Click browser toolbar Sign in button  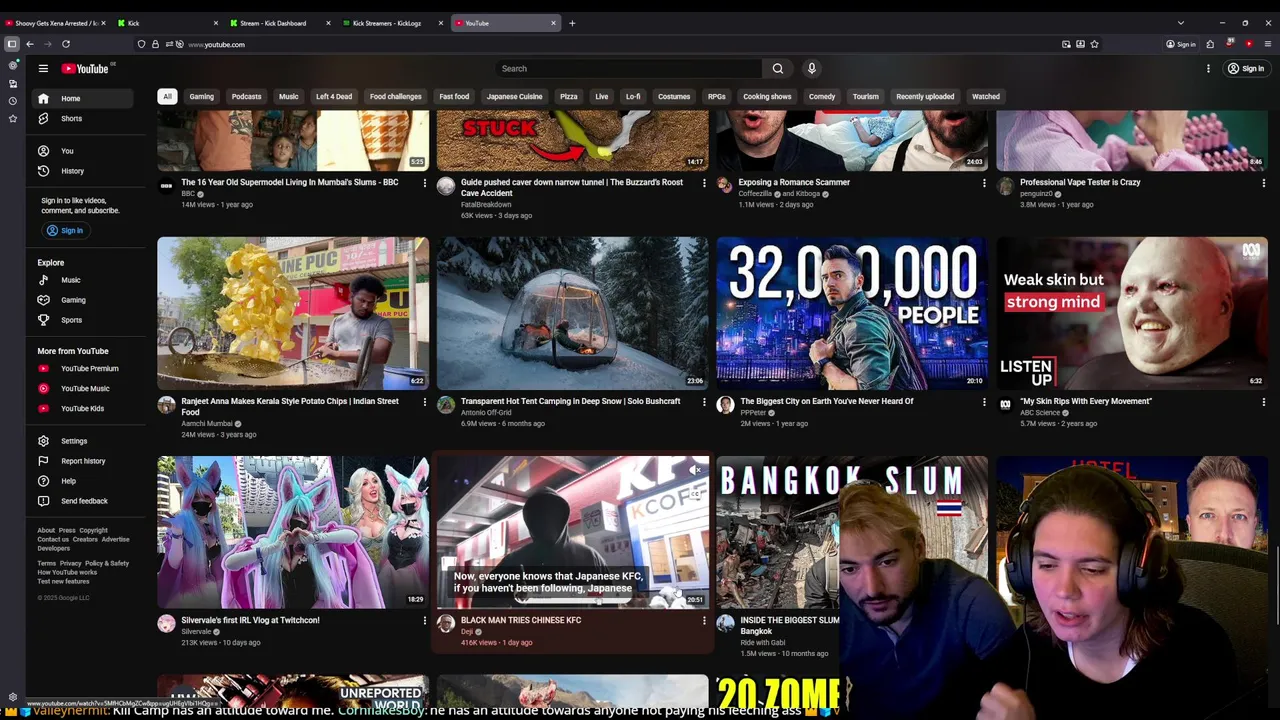[x=1181, y=44]
